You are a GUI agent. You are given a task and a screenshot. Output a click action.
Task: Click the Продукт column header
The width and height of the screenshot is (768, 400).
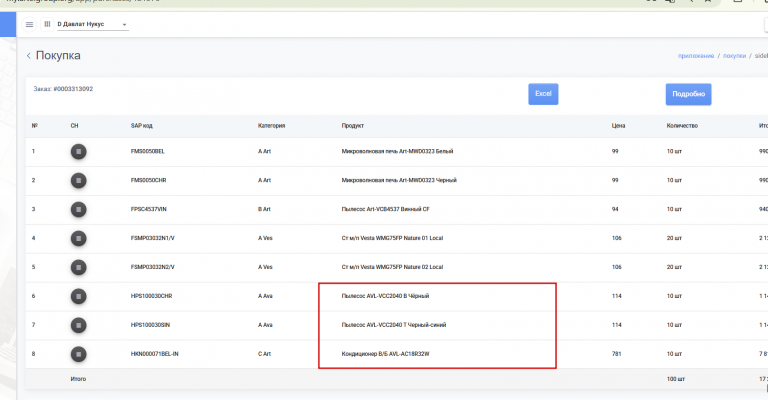click(x=353, y=126)
